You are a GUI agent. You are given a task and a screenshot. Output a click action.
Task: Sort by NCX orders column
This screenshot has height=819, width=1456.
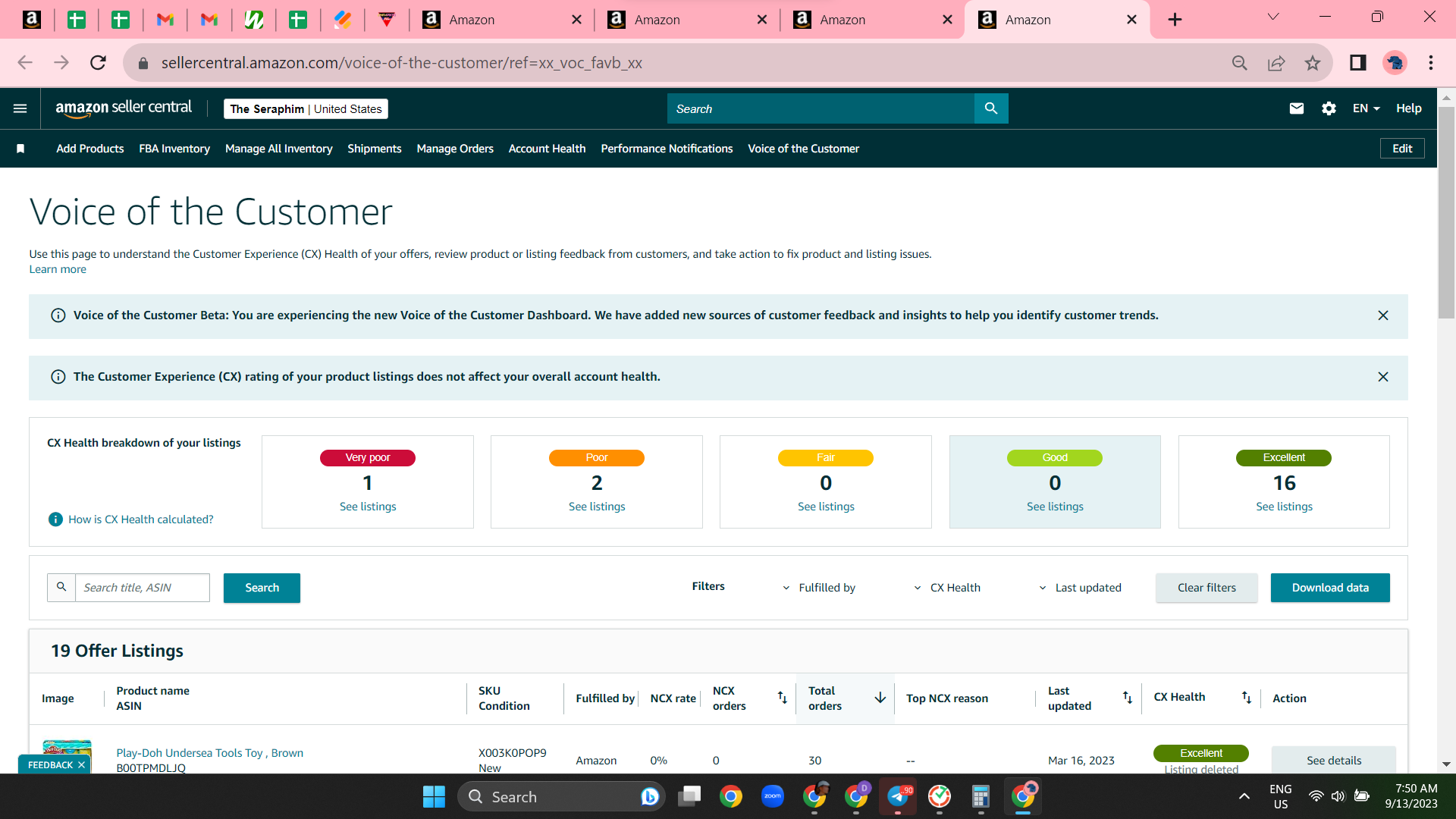782,698
